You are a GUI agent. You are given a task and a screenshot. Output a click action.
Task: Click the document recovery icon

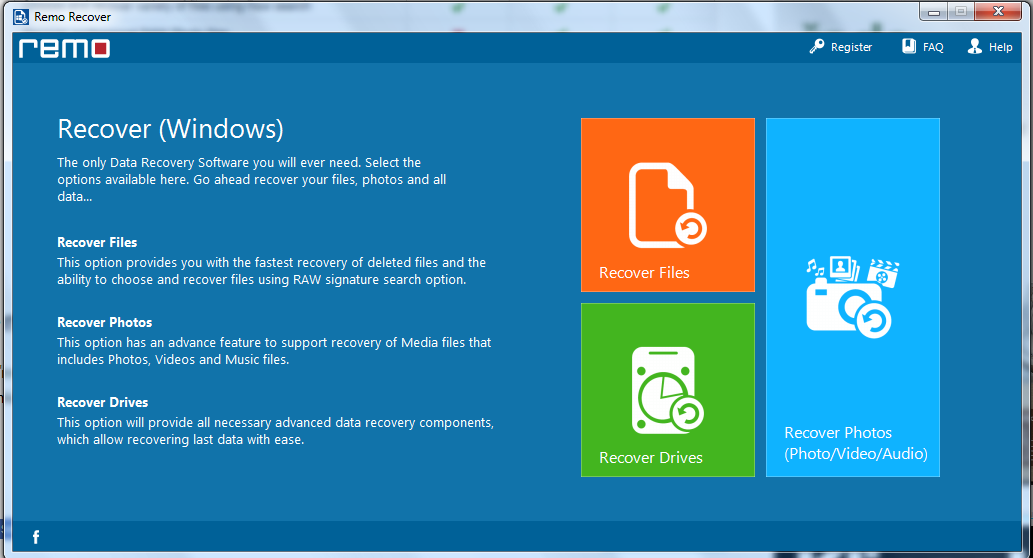coord(667,205)
